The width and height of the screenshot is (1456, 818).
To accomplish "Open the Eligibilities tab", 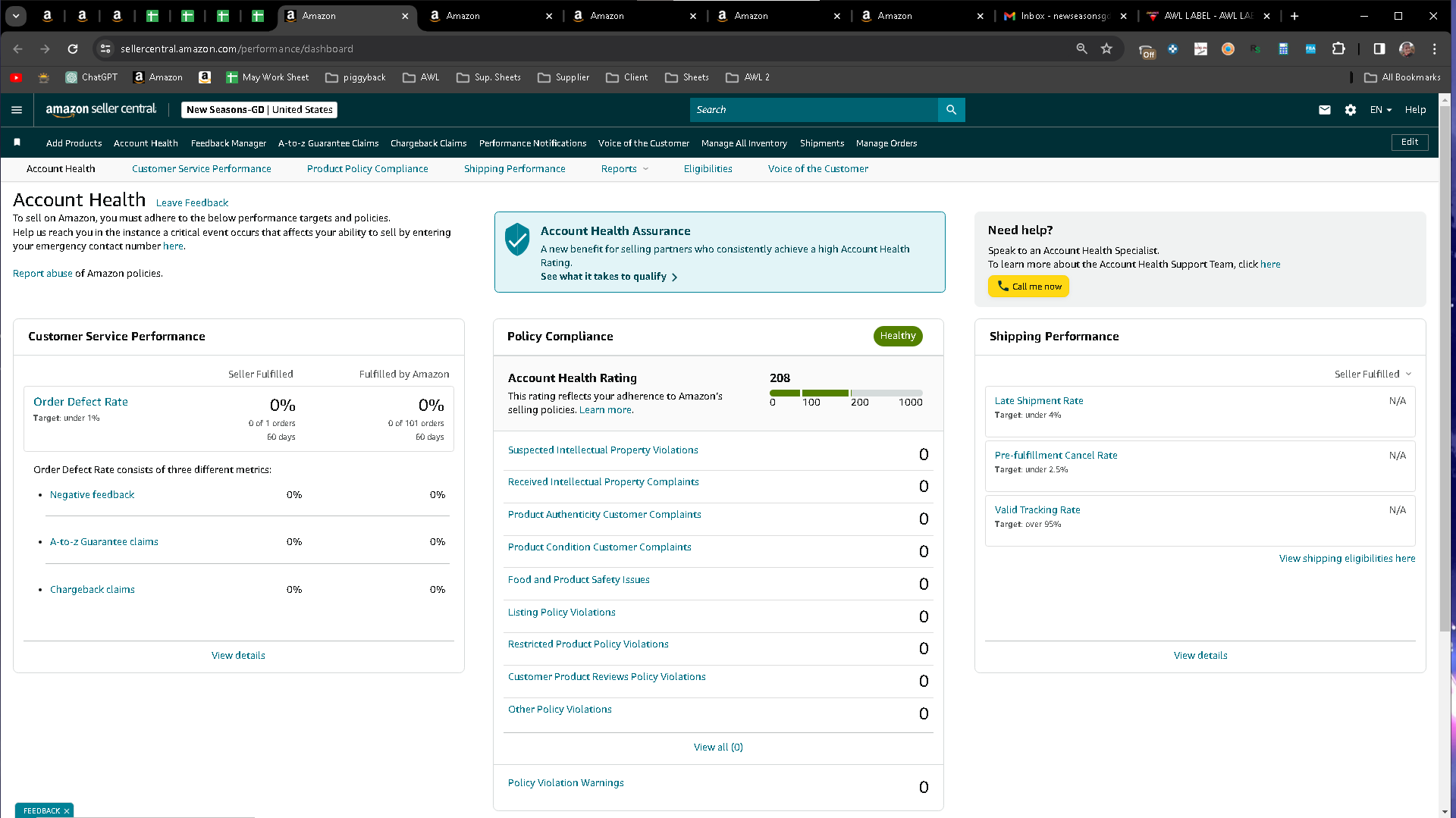I will (x=708, y=169).
